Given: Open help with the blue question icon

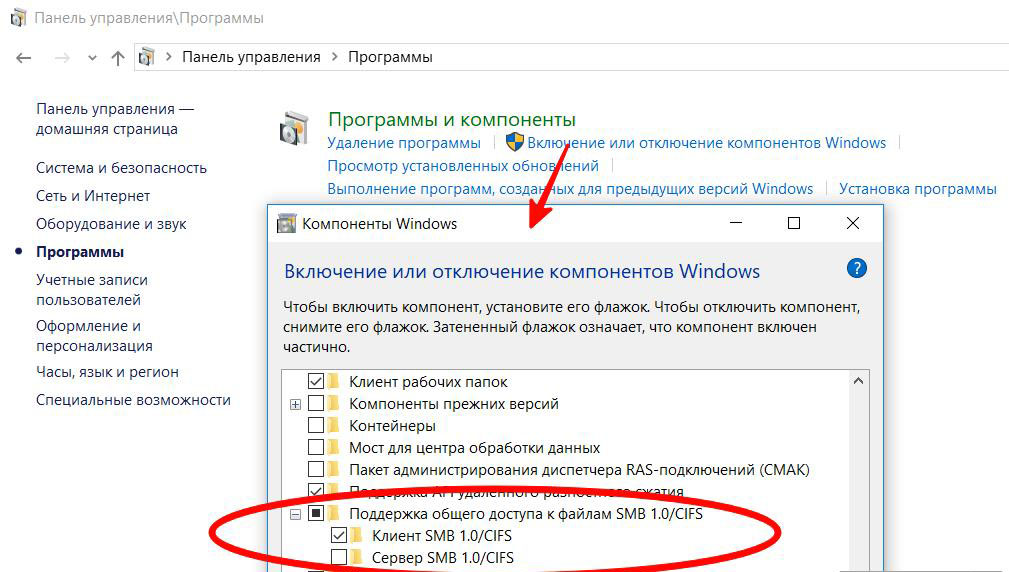Looking at the screenshot, I should pos(856,268).
